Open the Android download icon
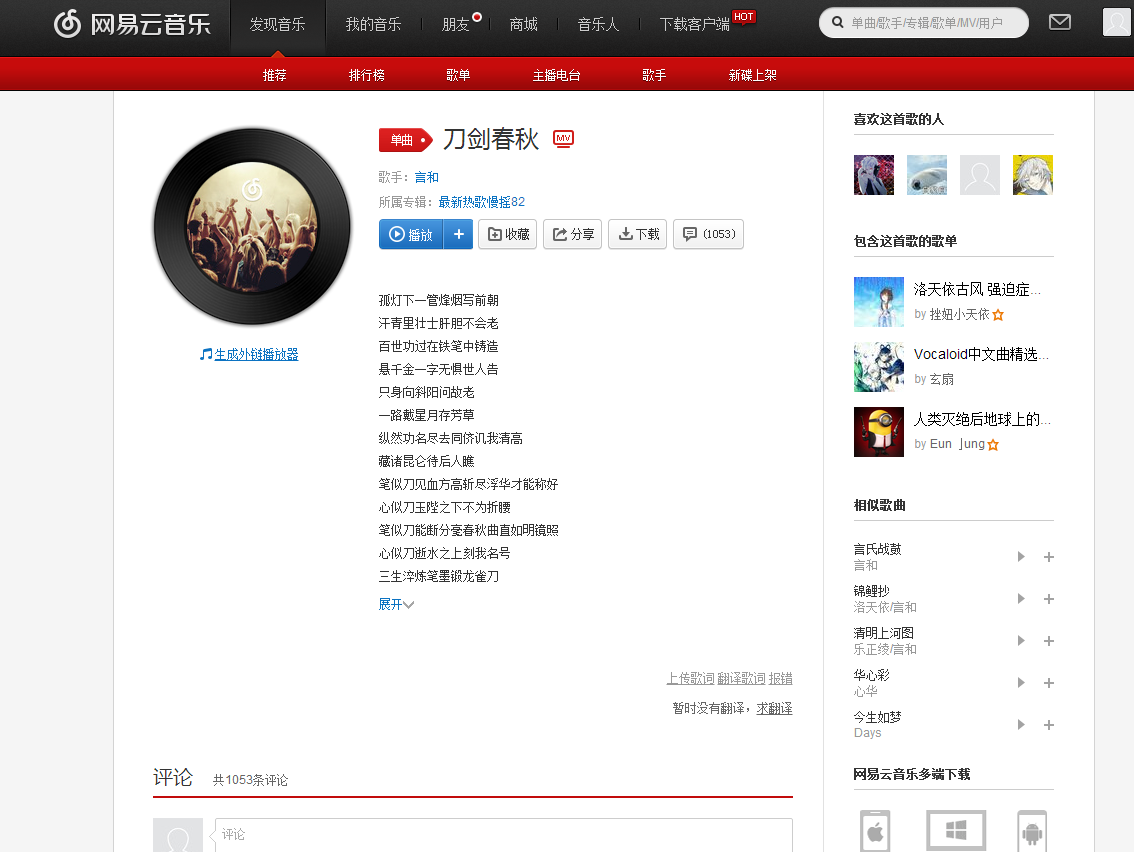Image resolution: width=1134 pixels, height=852 pixels. click(1032, 831)
